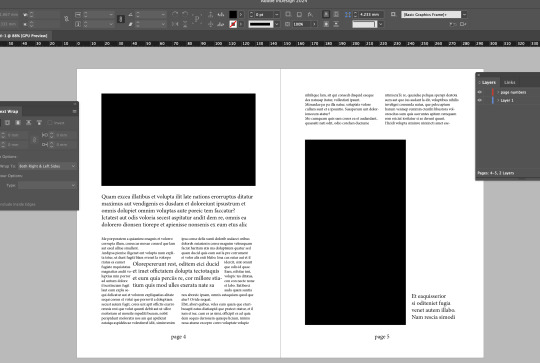Hide Layer 1 with its eye icon
This screenshot has width=540, height=363.
(x=480, y=100)
